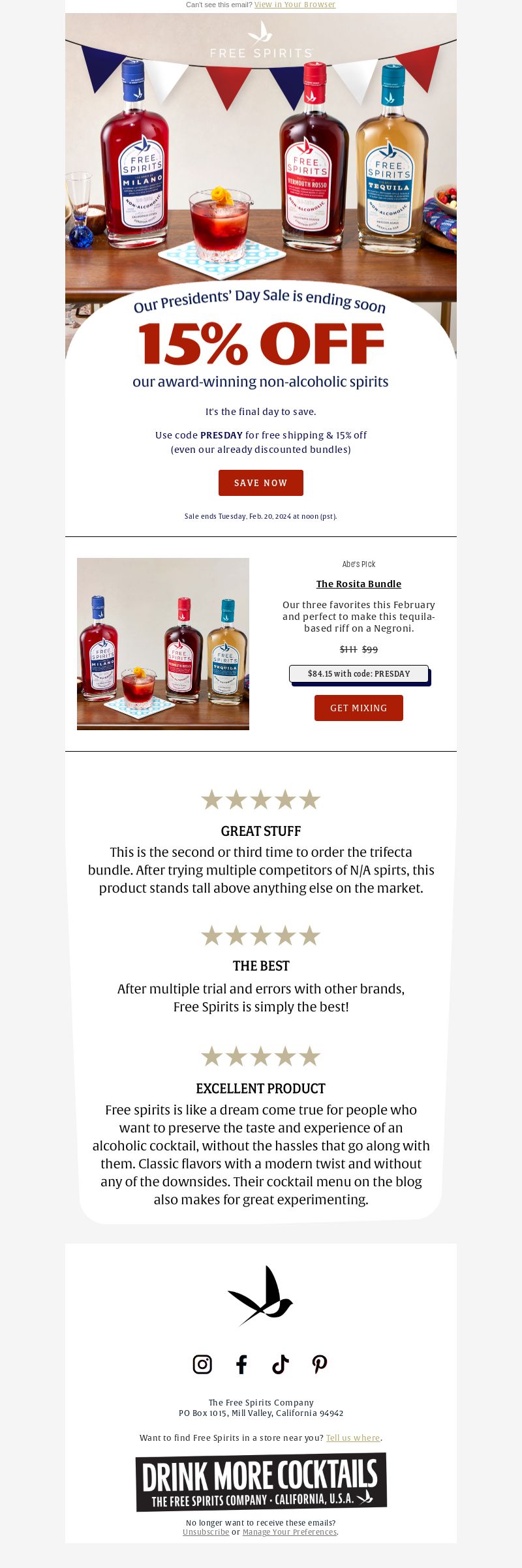
Task: Open the Facebook icon link
Action: 241,1364
